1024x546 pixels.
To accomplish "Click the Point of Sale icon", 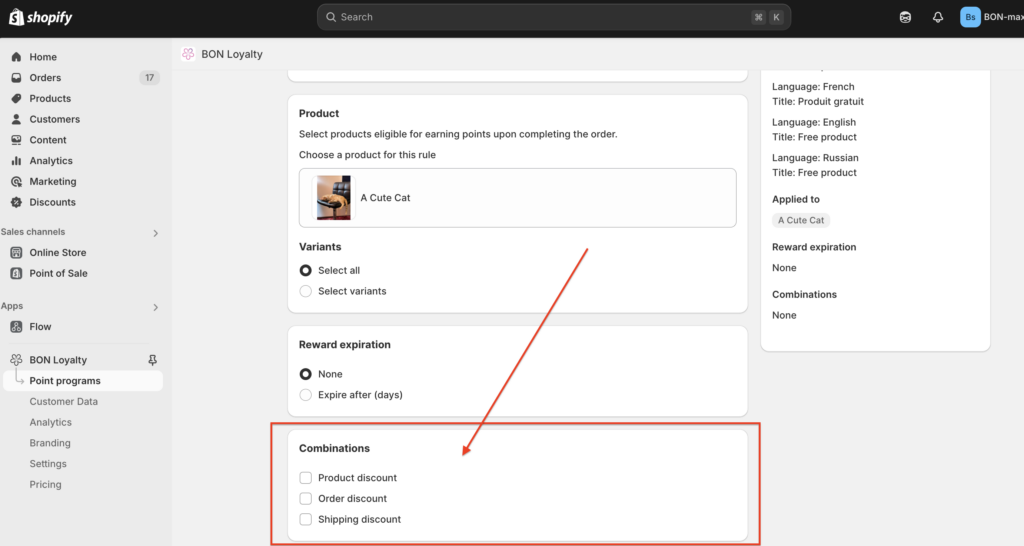I will (x=16, y=274).
